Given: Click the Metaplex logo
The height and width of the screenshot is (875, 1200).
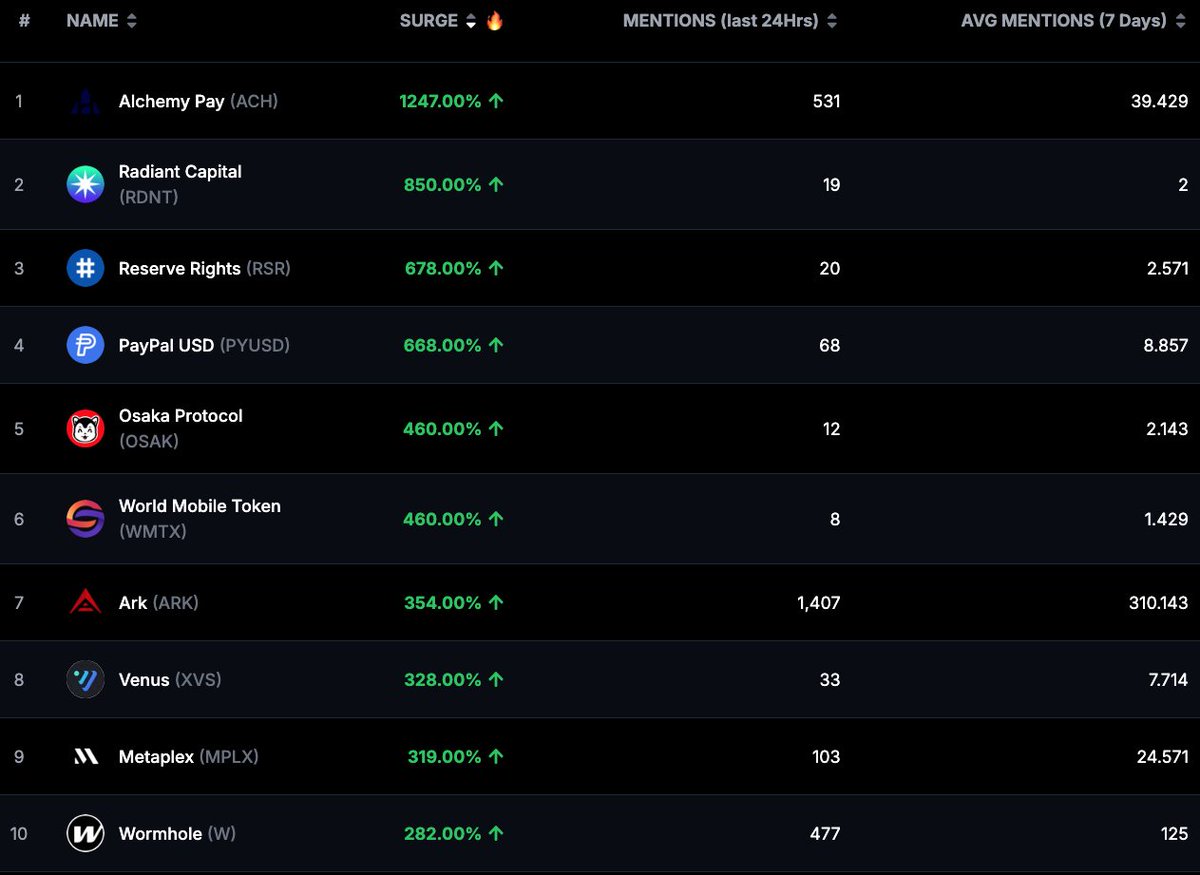Looking at the screenshot, I should [85, 757].
